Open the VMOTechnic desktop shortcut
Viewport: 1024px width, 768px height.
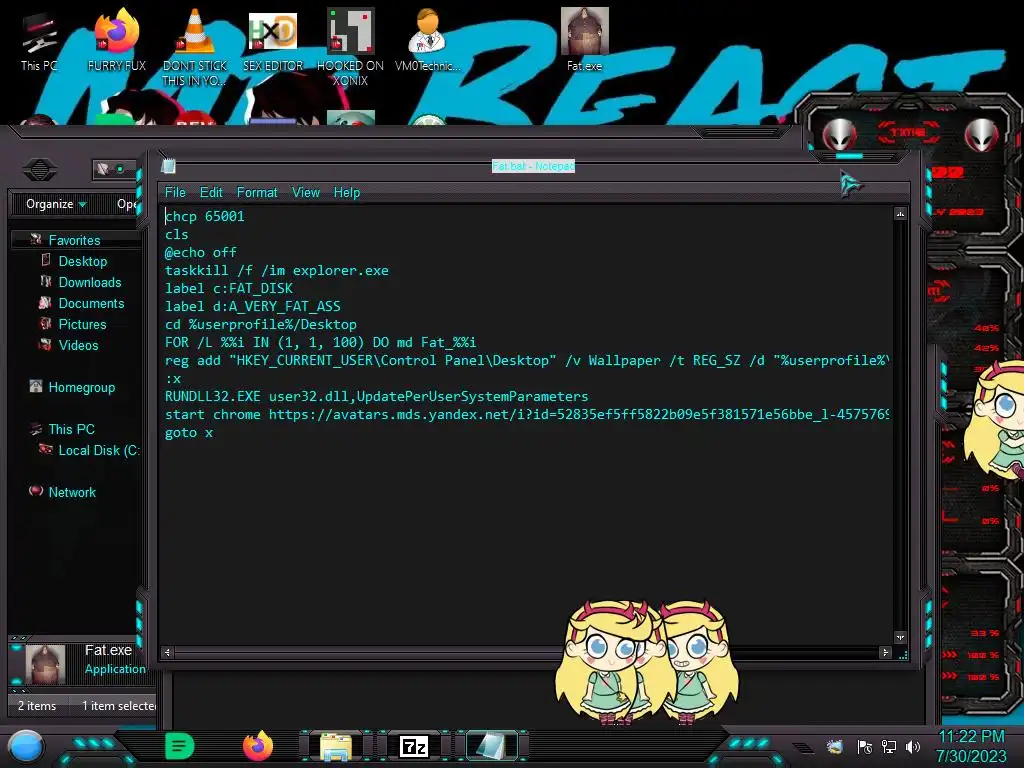click(x=427, y=40)
